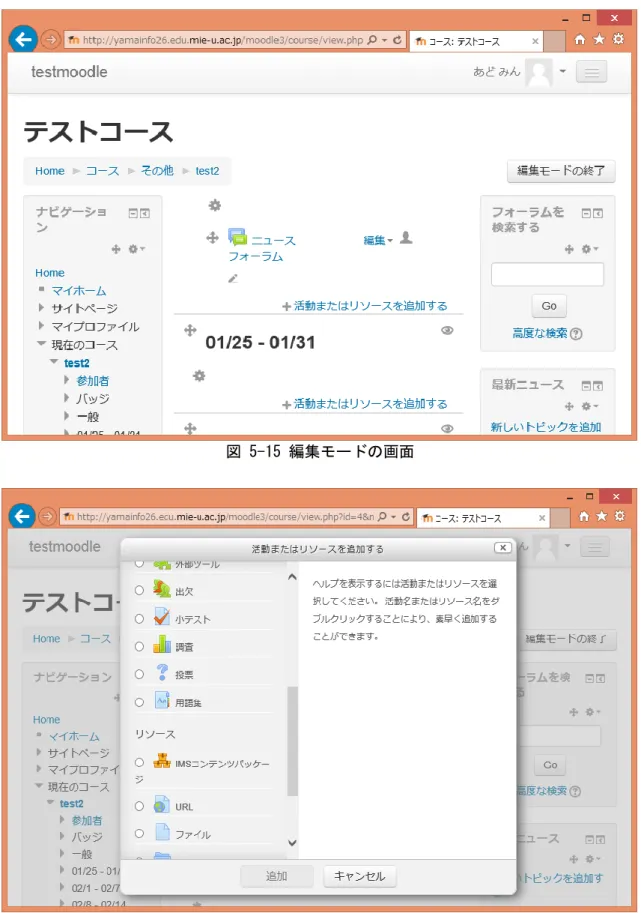641x913 pixels.
Task: Select the IMSコンテンツパッケージ radio button
Action: 139,762
